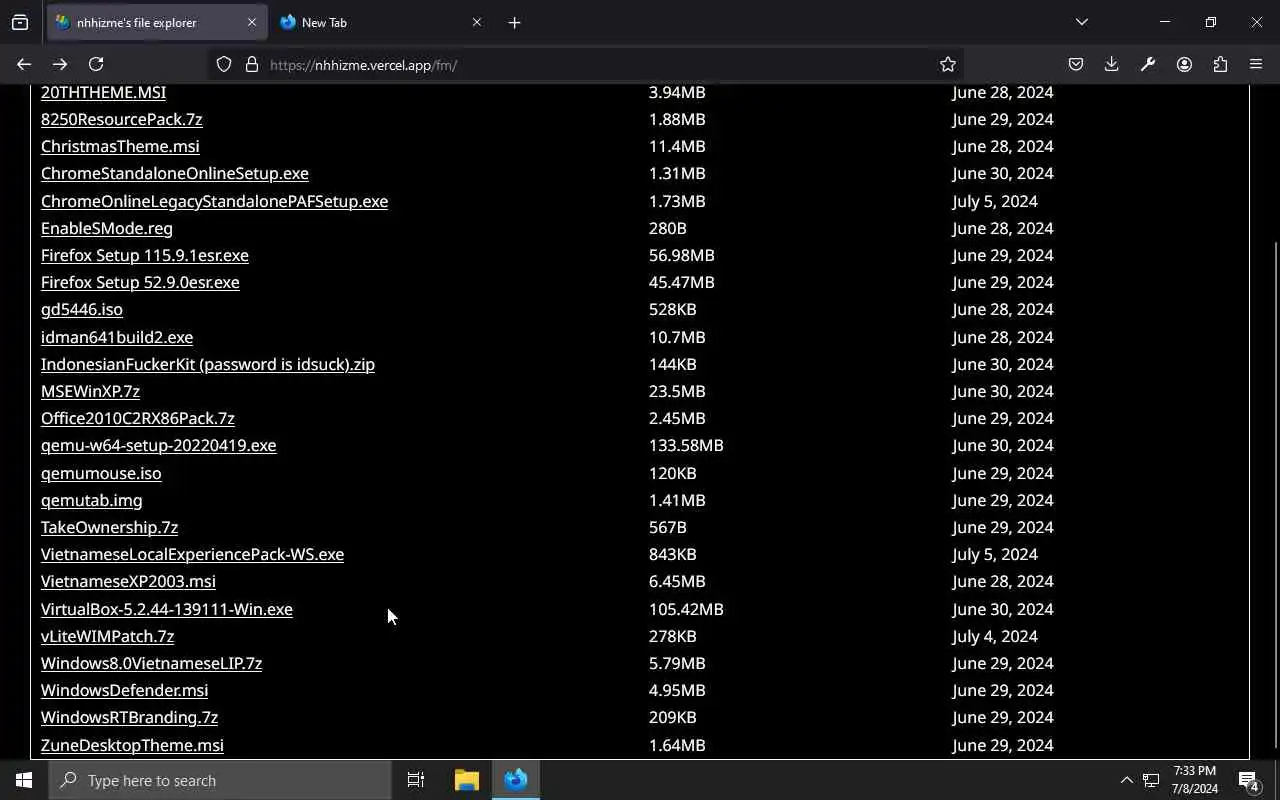This screenshot has width=1280, height=800.
Task: Download TakeOwnership.7z
Action: (x=109, y=527)
